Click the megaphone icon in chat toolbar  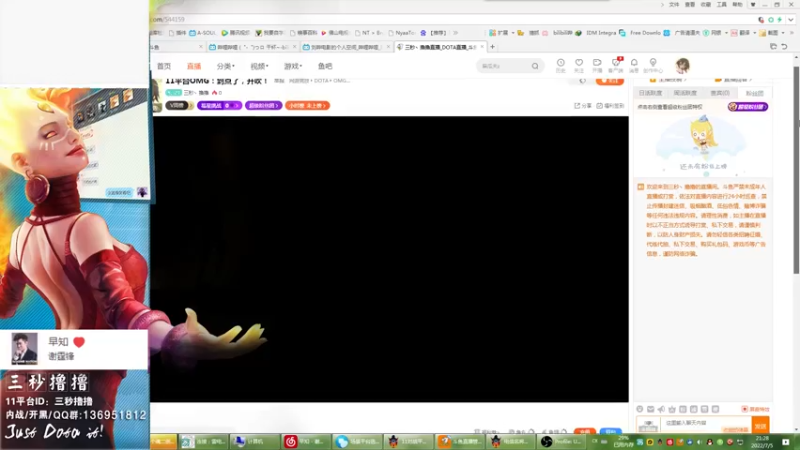click(x=661, y=409)
